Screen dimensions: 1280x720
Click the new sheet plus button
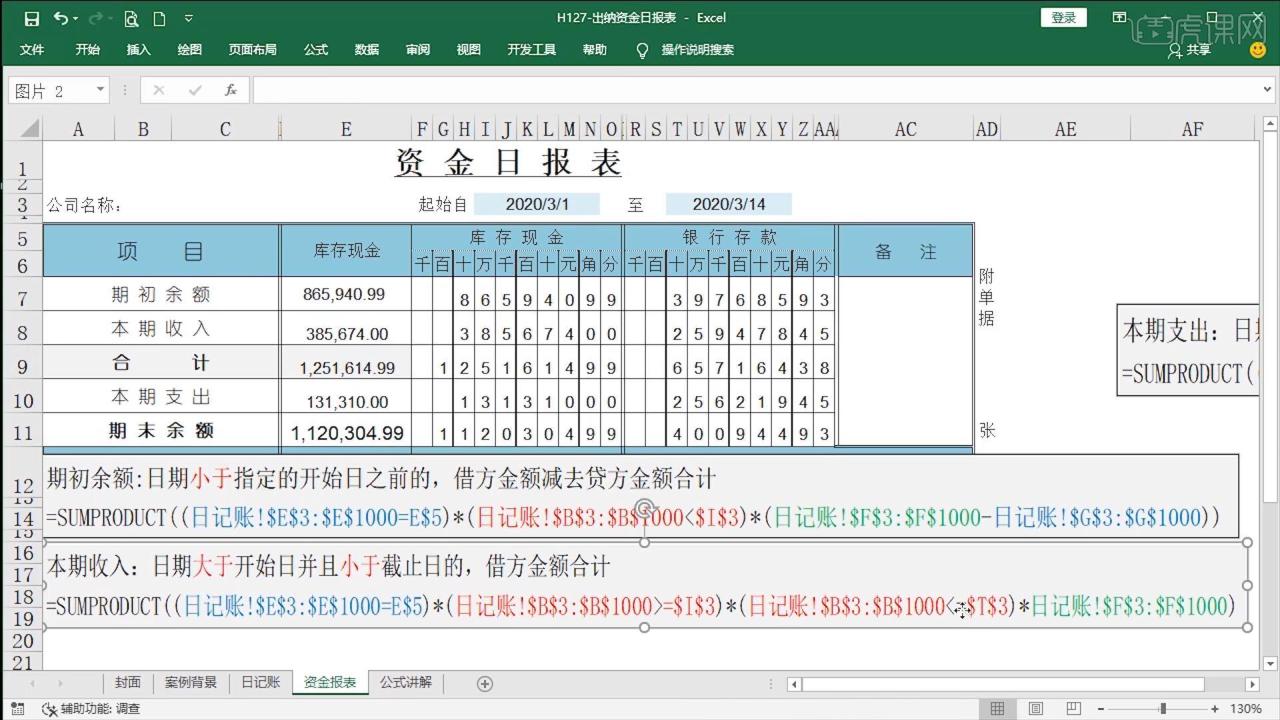[485, 683]
